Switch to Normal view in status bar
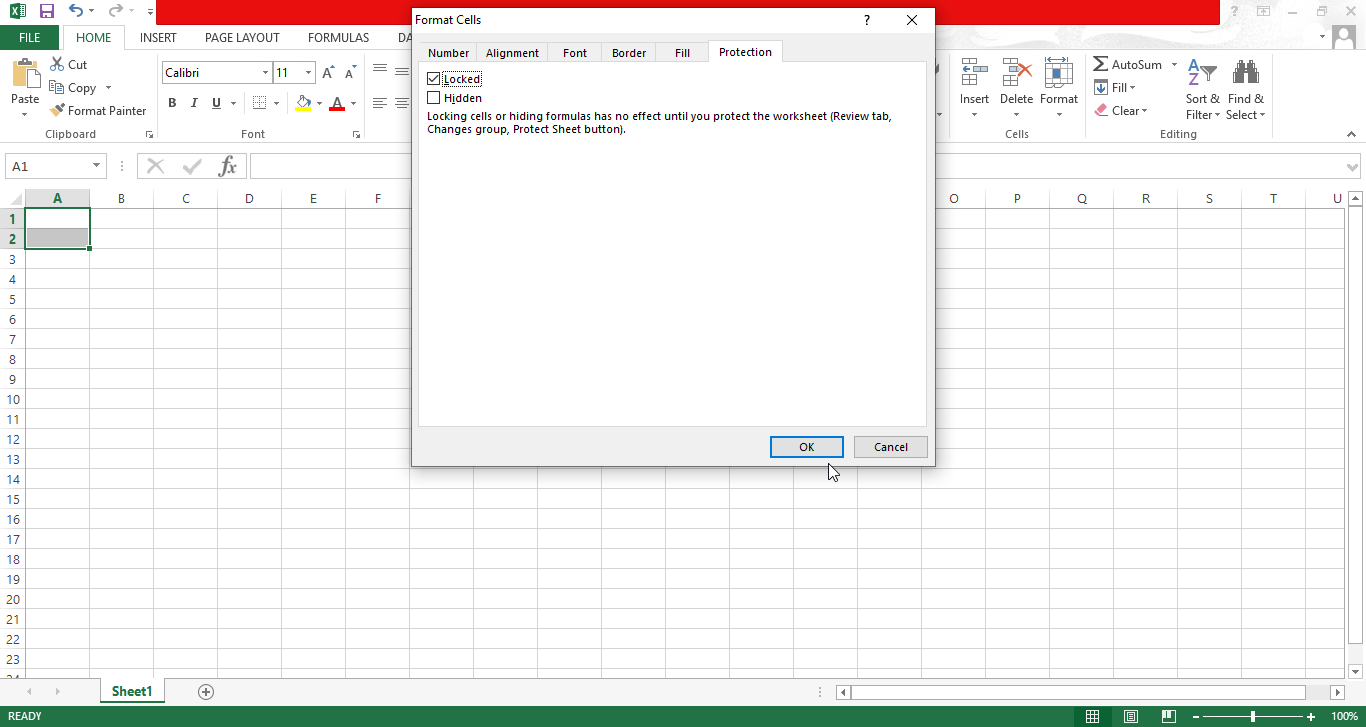Screen dimensions: 1366x727 click(x=1093, y=716)
